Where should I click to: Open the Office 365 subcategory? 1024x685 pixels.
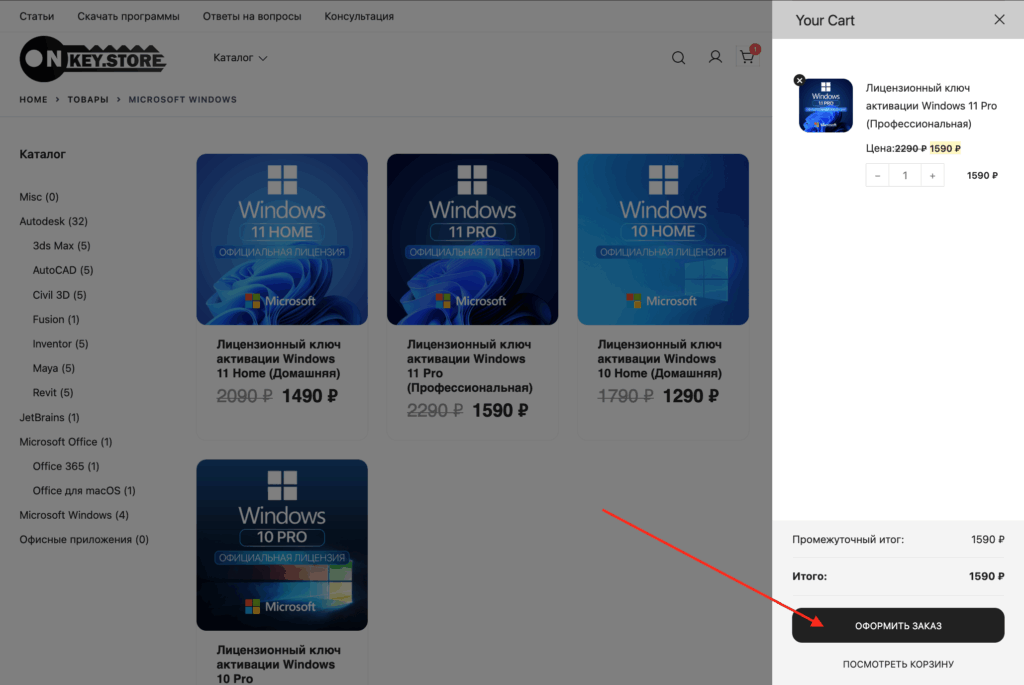[66, 466]
